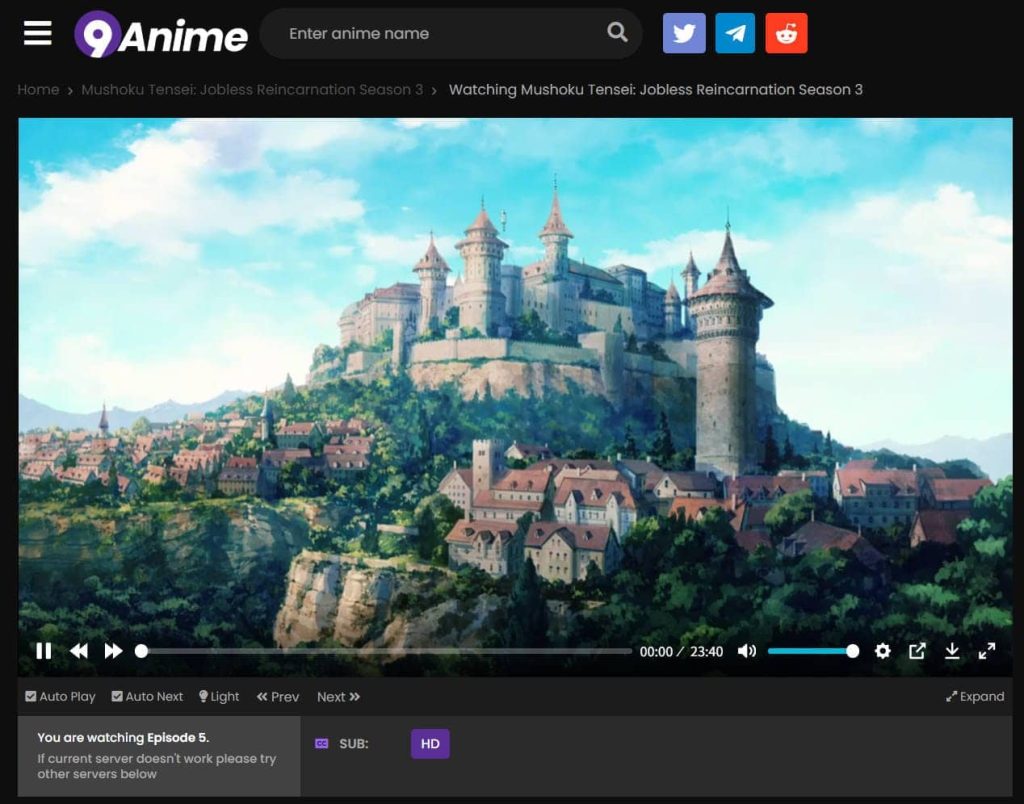Rewind the video
Viewport: 1024px width, 804px height.
tap(79, 651)
